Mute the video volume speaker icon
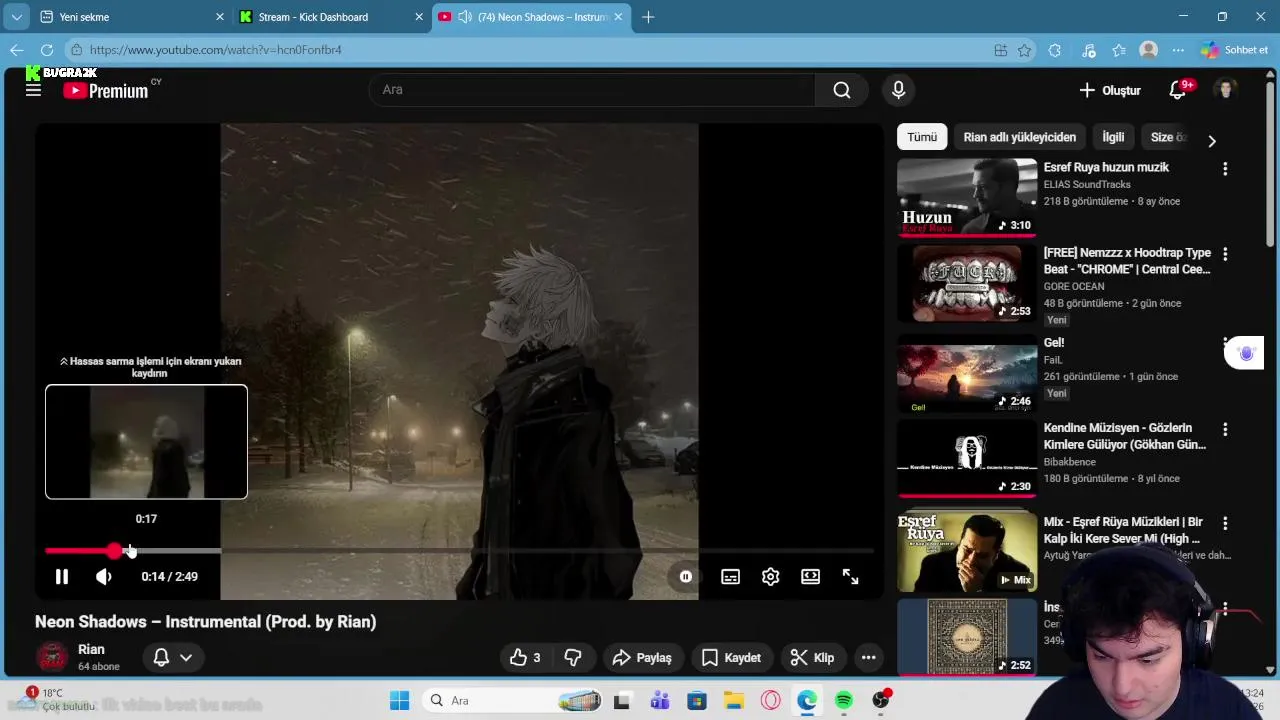1280x720 pixels. coord(104,577)
